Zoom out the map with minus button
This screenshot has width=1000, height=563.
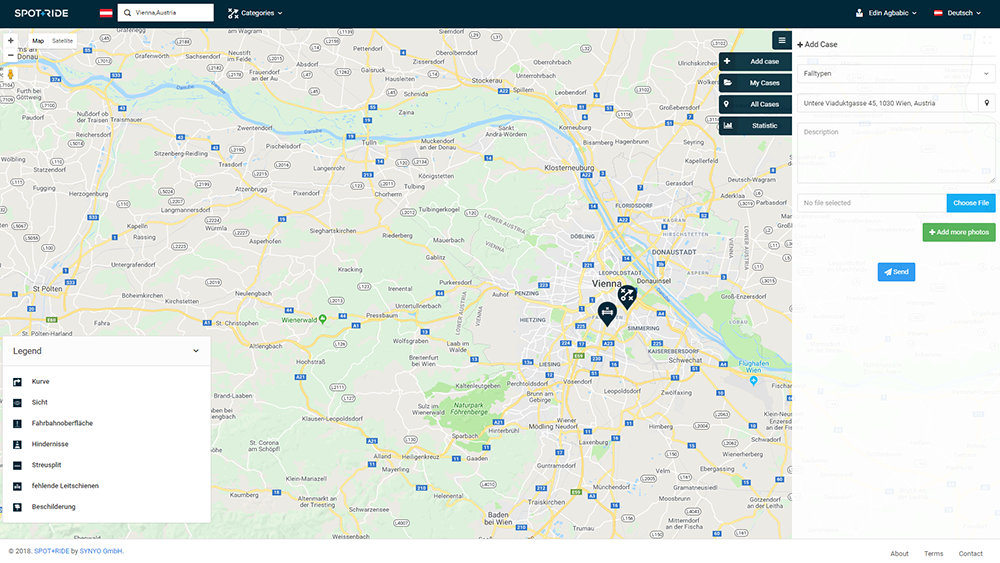coord(11,55)
